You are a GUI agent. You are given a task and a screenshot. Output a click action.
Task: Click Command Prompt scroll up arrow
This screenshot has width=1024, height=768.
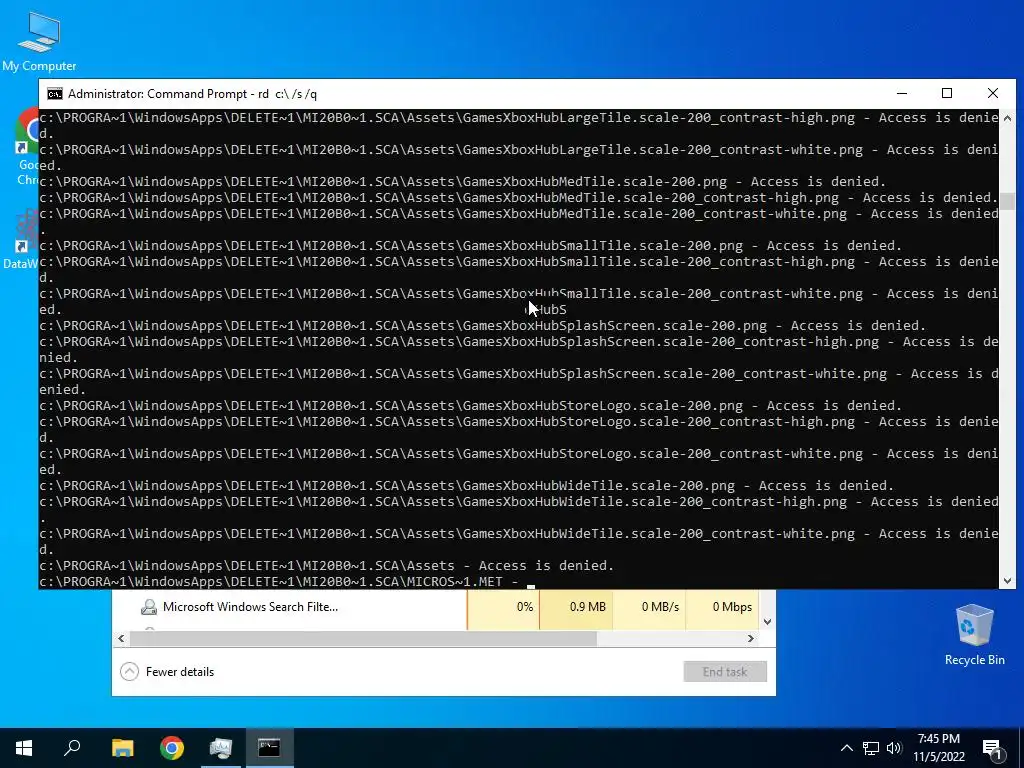click(x=1007, y=118)
